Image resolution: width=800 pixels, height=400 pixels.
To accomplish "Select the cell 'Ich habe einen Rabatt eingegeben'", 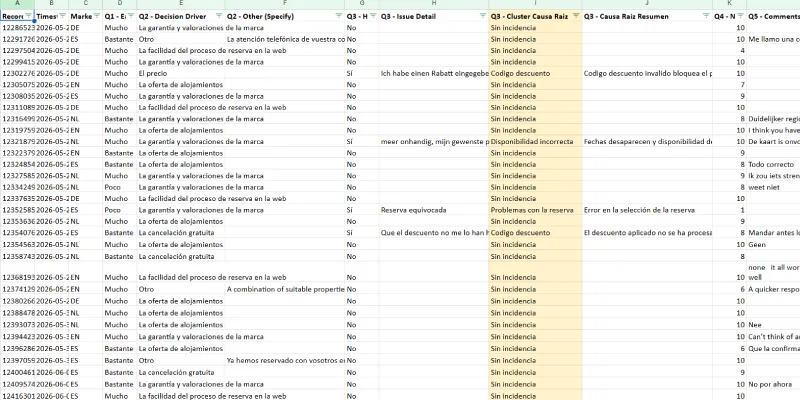I will 434,73.
